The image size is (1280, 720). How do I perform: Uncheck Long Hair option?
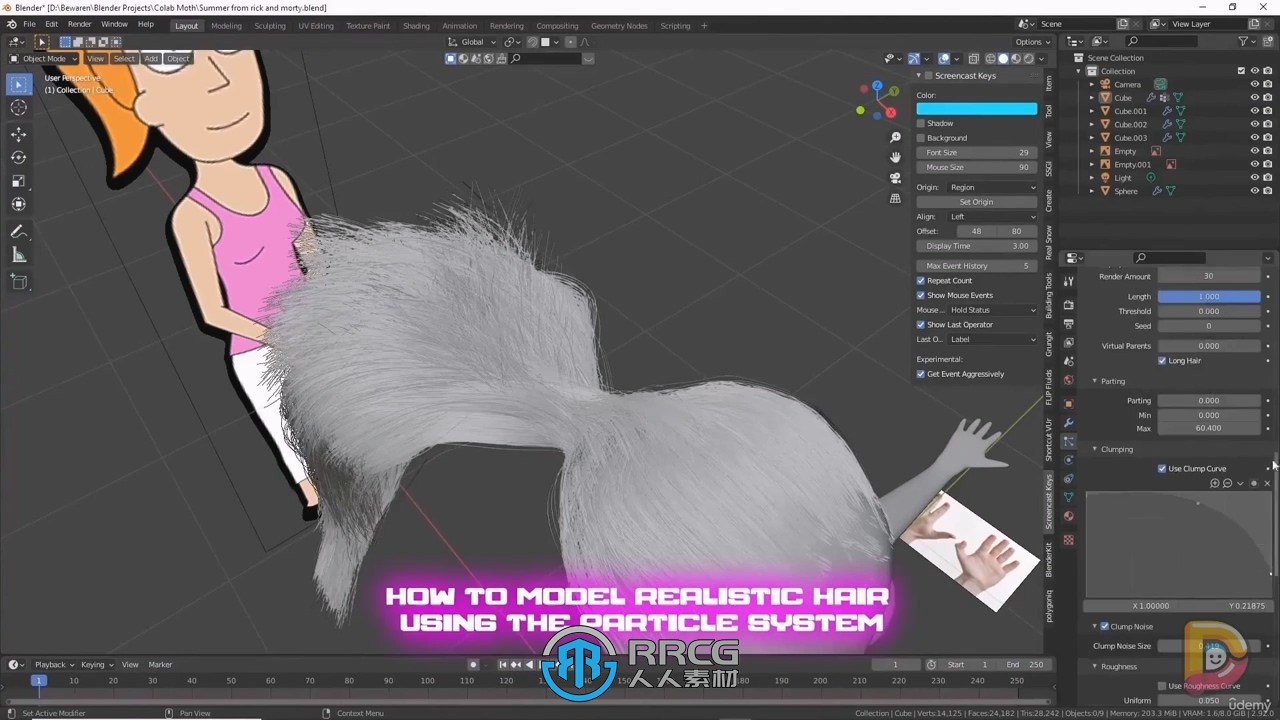click(x=1162, y=361)
